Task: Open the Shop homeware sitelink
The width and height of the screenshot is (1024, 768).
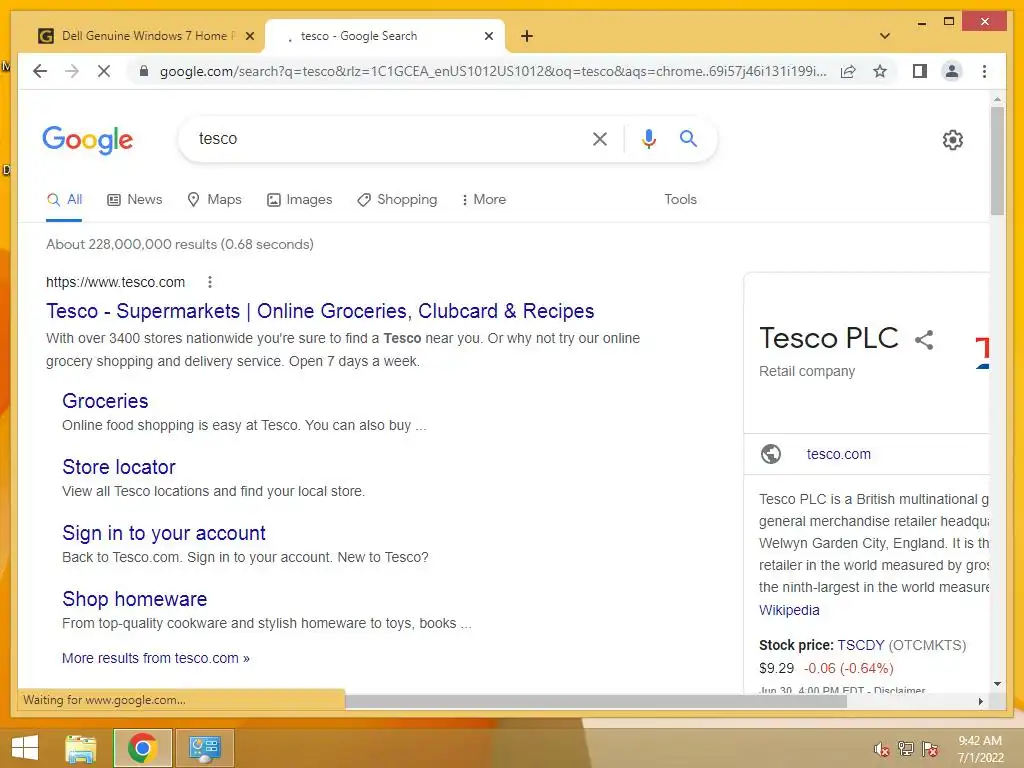Action: coord(135,599)
